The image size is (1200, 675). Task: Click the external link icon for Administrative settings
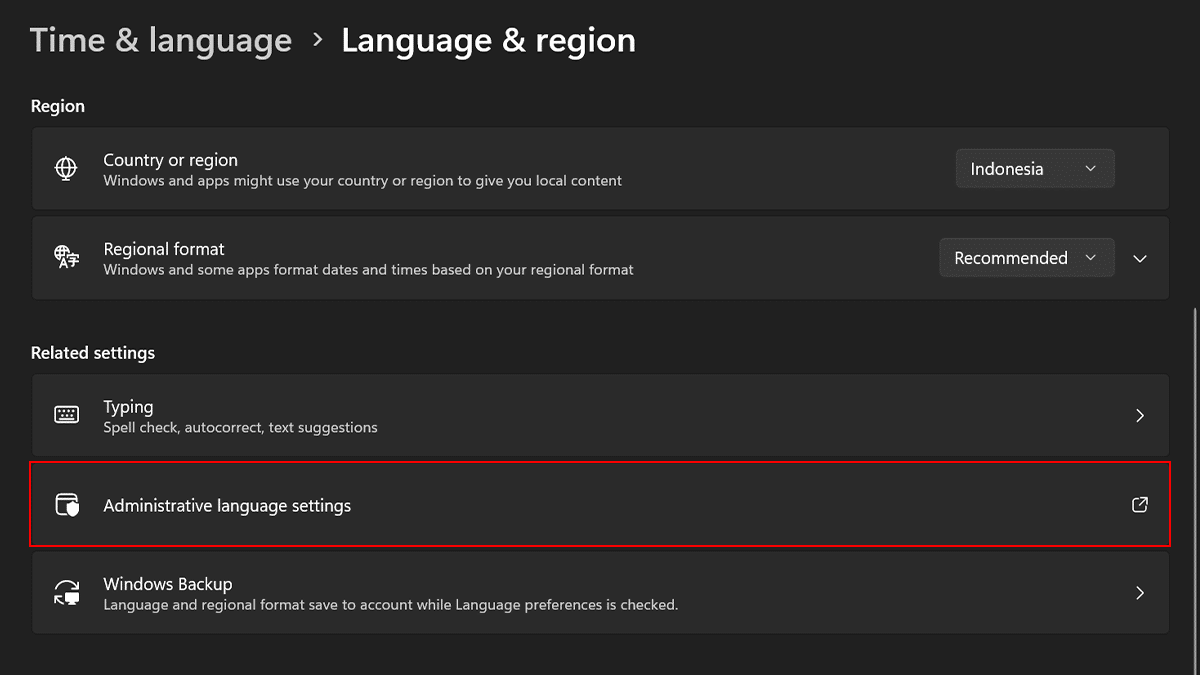coord(1139,505)
